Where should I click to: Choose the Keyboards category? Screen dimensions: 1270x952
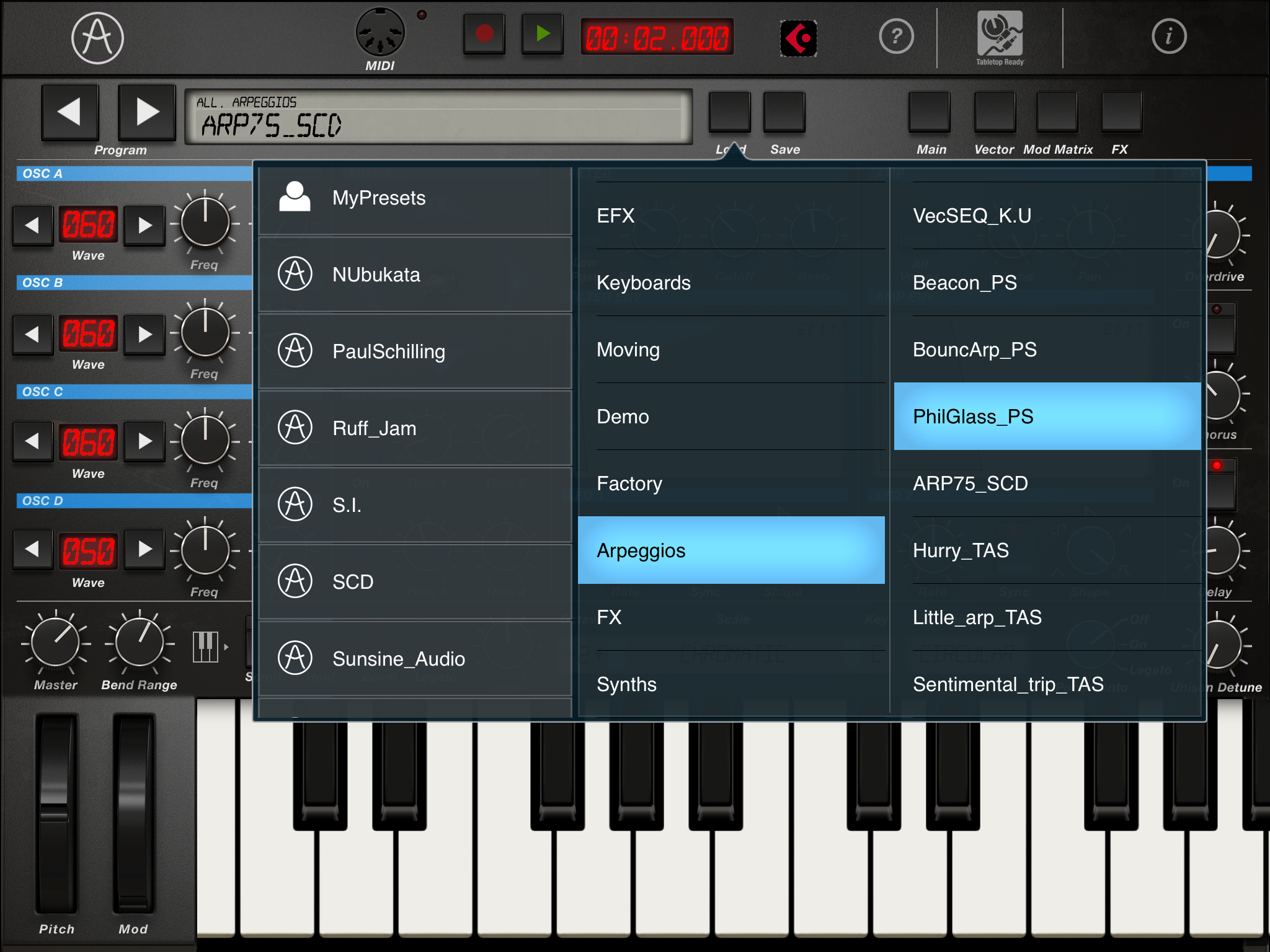click(x=732, y=283)
